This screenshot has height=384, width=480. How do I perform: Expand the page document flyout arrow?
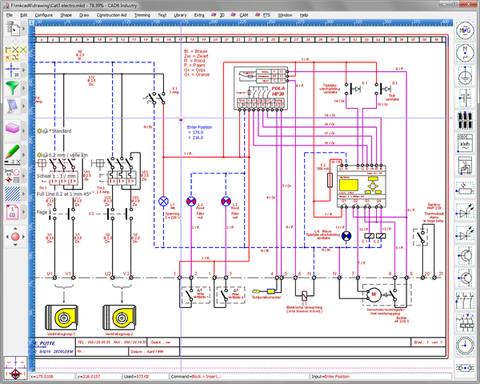pyautogui.click(x=24, y=212)
